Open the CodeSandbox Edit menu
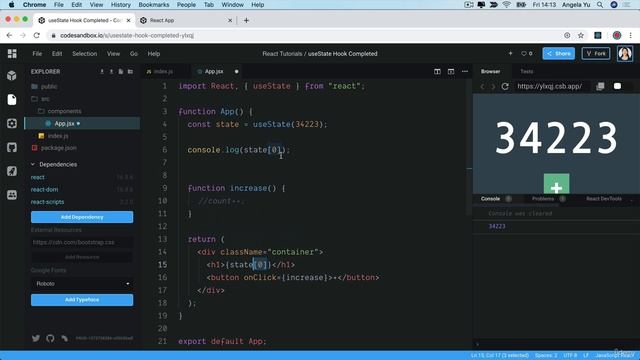The width and height of the screenshot is (640, 360). point(57,53)
